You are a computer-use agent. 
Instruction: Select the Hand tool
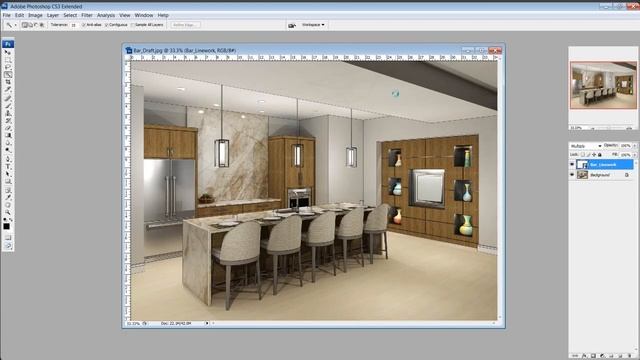[x=8, y=206]
